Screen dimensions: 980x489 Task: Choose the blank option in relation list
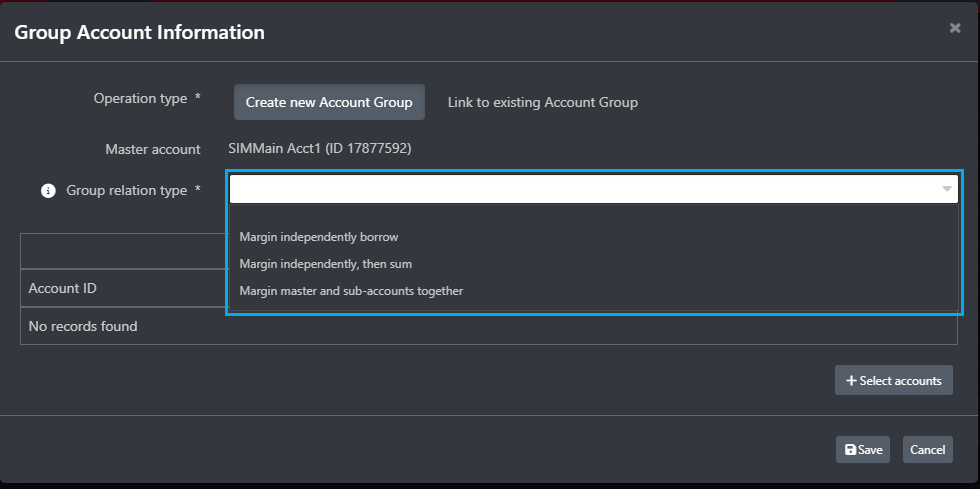click(593, 215)
